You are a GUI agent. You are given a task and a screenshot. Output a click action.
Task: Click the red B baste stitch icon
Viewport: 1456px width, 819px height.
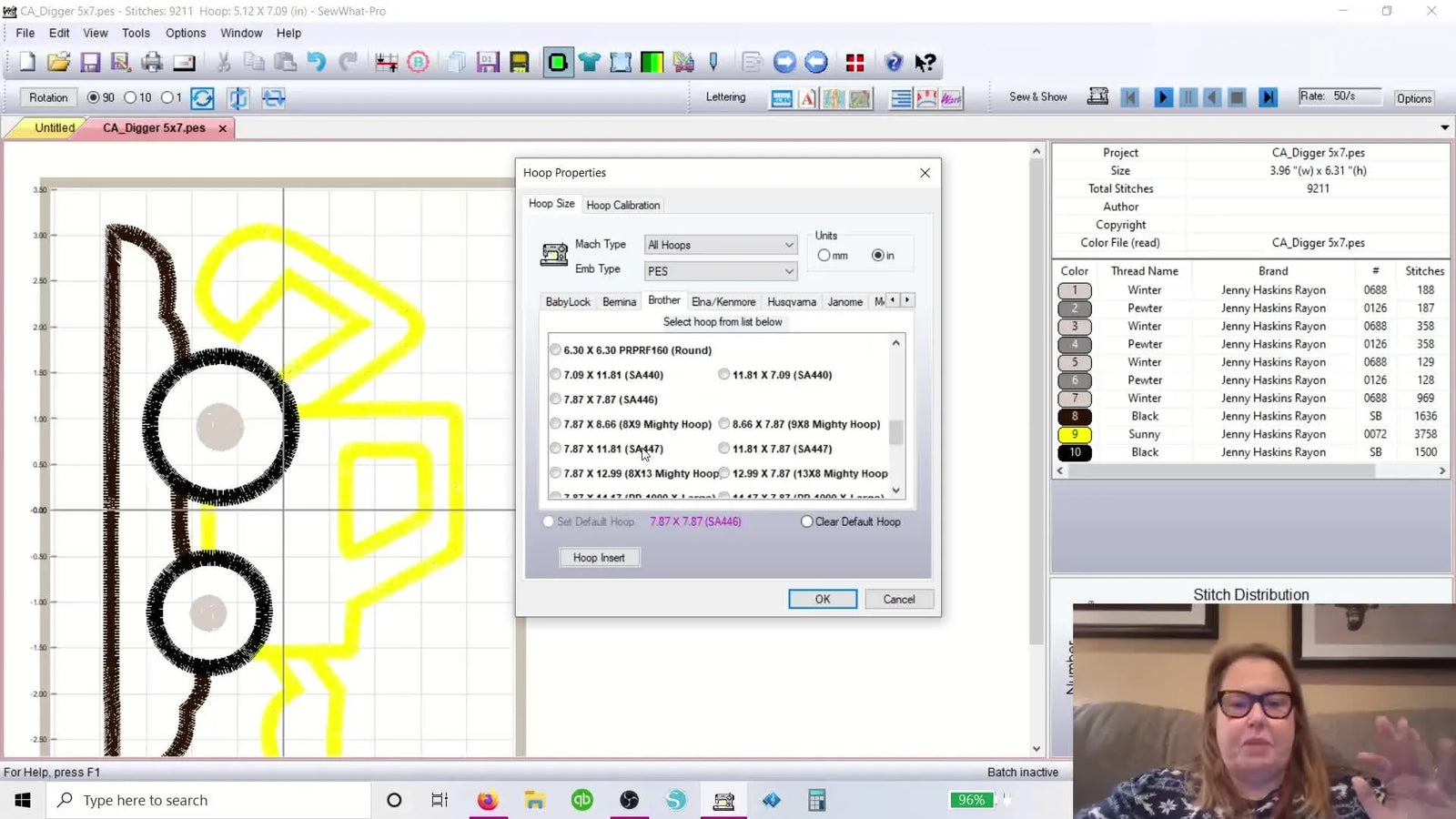(x=418, y=62)
